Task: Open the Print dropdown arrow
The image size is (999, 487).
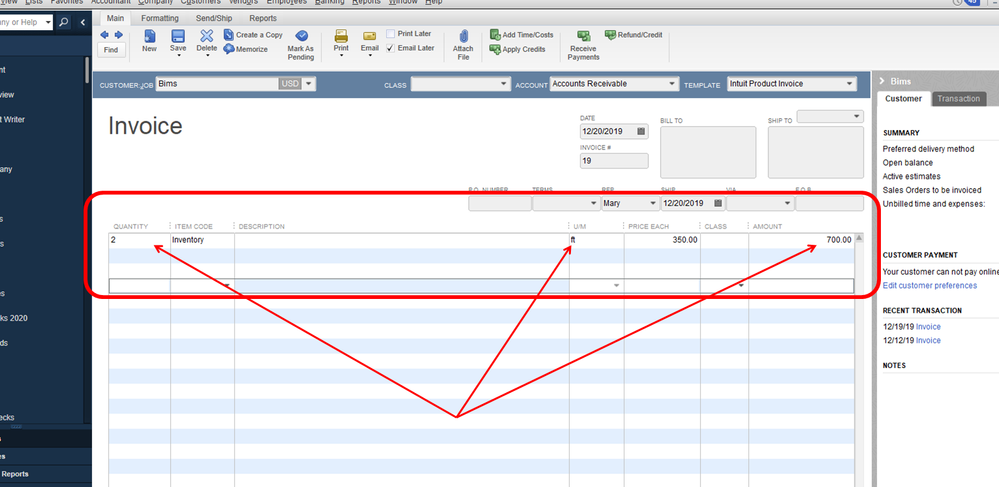Action: coord(341,55)
